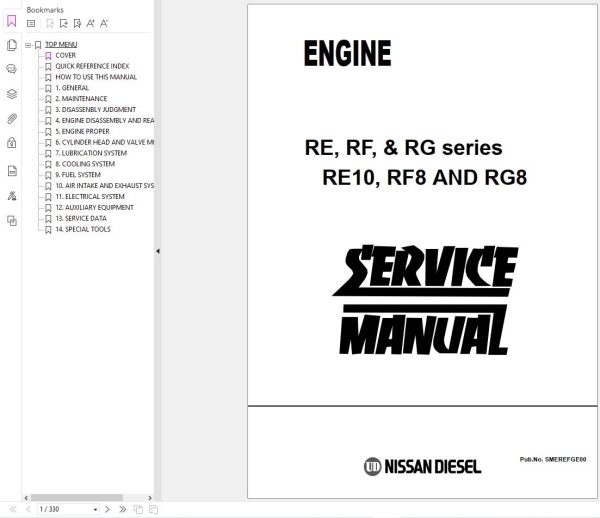Open HOW TO USE THIS MANUAL bookmark

(96, 77)
